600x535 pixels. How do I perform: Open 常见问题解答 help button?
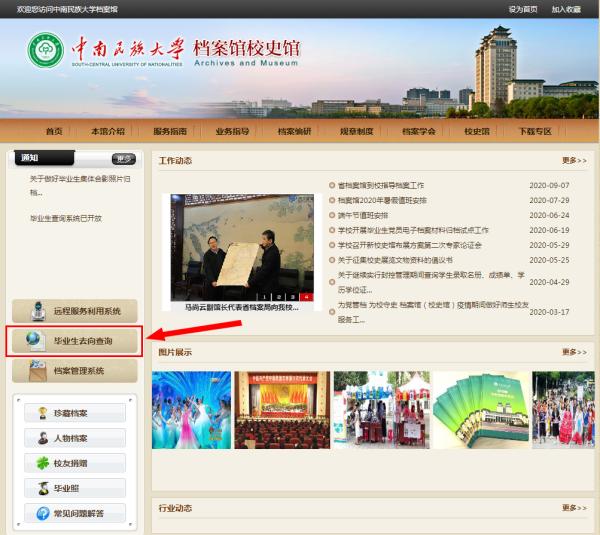pyautogui.click(x=74, y=513)
